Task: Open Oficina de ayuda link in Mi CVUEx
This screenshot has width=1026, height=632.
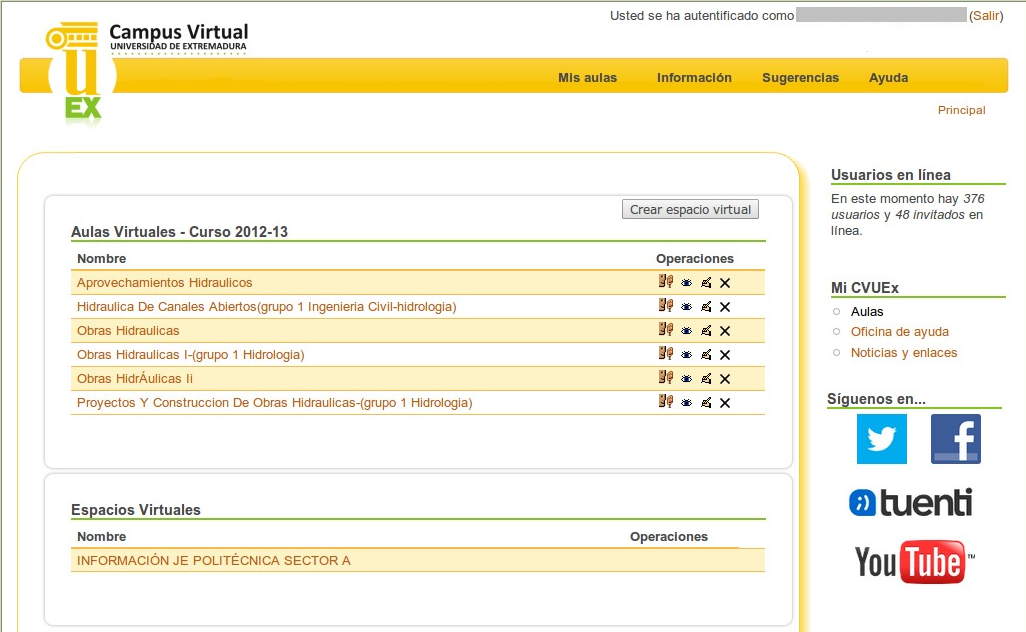Action: pos(899,332)
